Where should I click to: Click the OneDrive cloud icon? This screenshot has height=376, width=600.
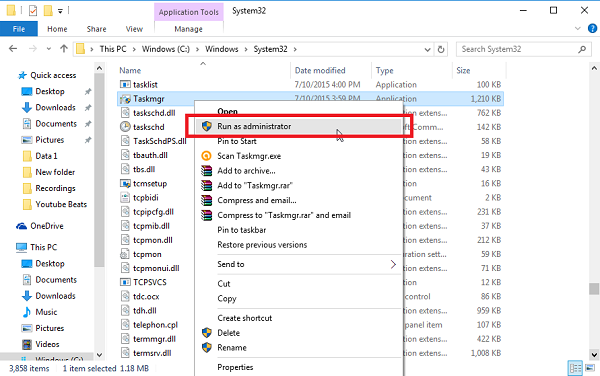coord(21,226)
